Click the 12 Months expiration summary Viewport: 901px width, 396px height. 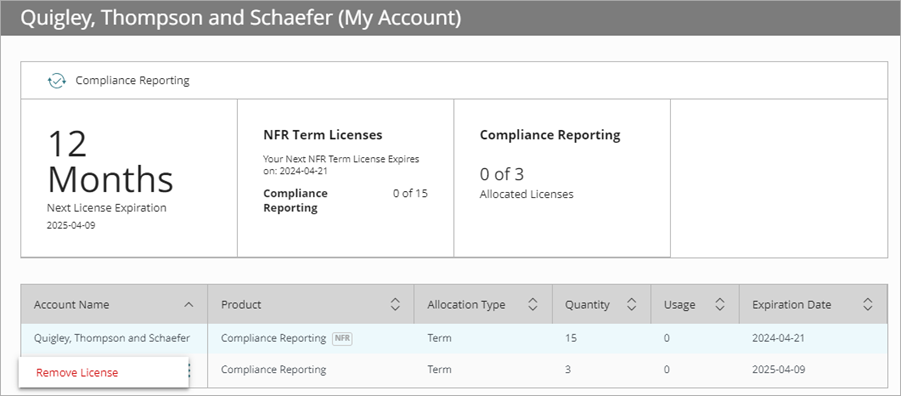110,161
